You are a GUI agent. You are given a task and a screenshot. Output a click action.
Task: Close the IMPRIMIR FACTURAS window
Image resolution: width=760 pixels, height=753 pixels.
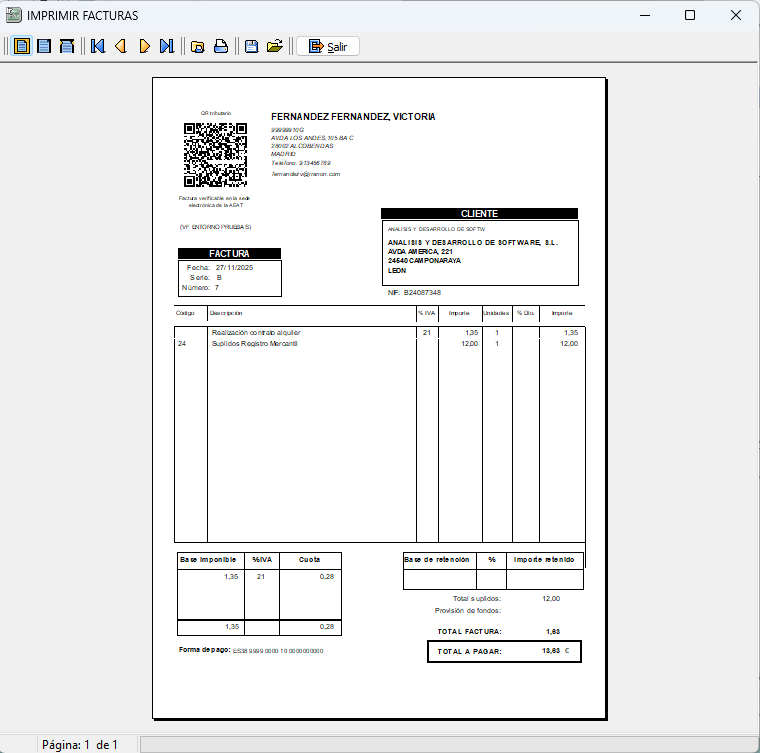[x=736, y=15]
